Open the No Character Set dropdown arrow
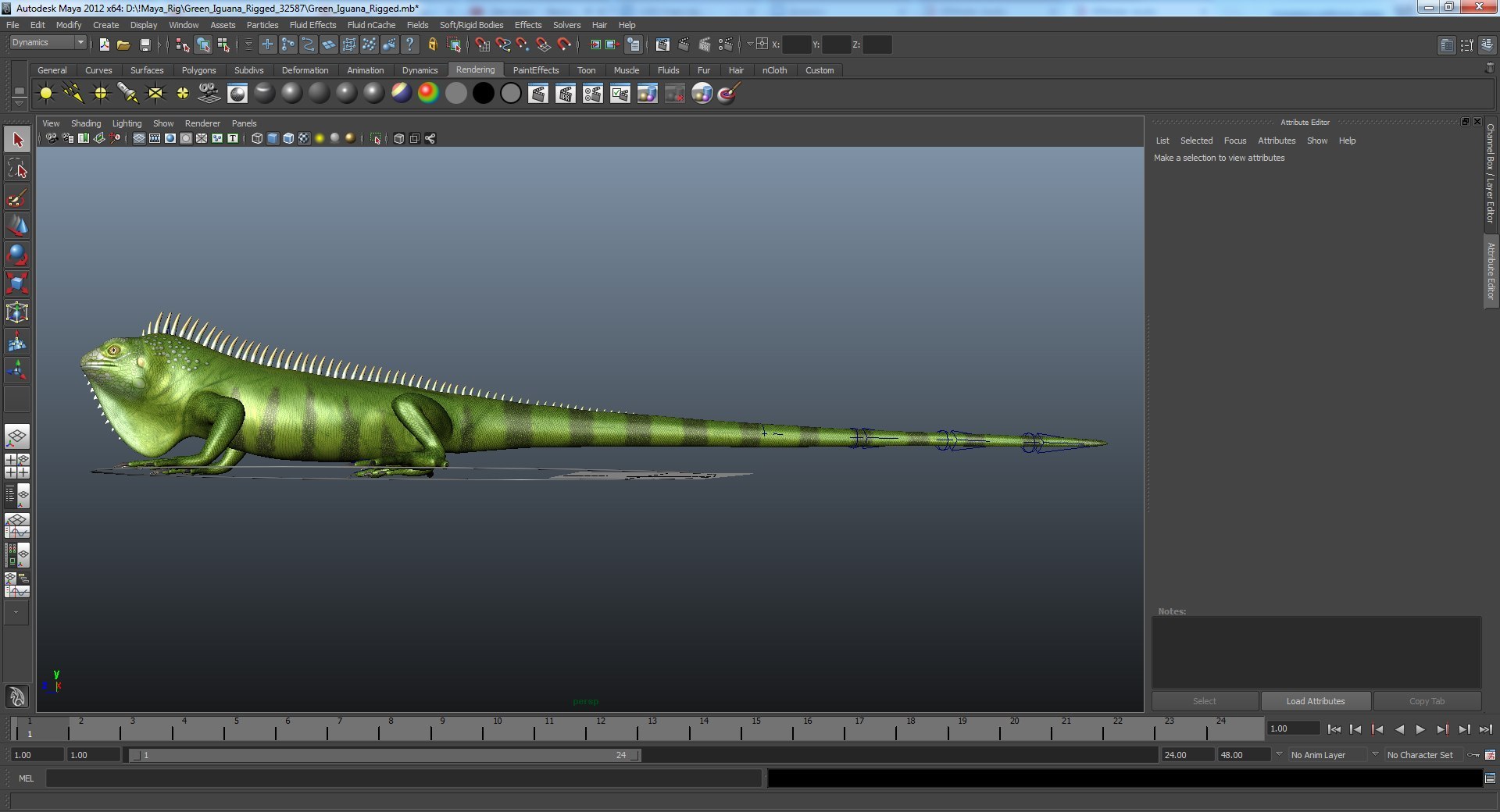1500x812 pixels. pos(1375,754)
